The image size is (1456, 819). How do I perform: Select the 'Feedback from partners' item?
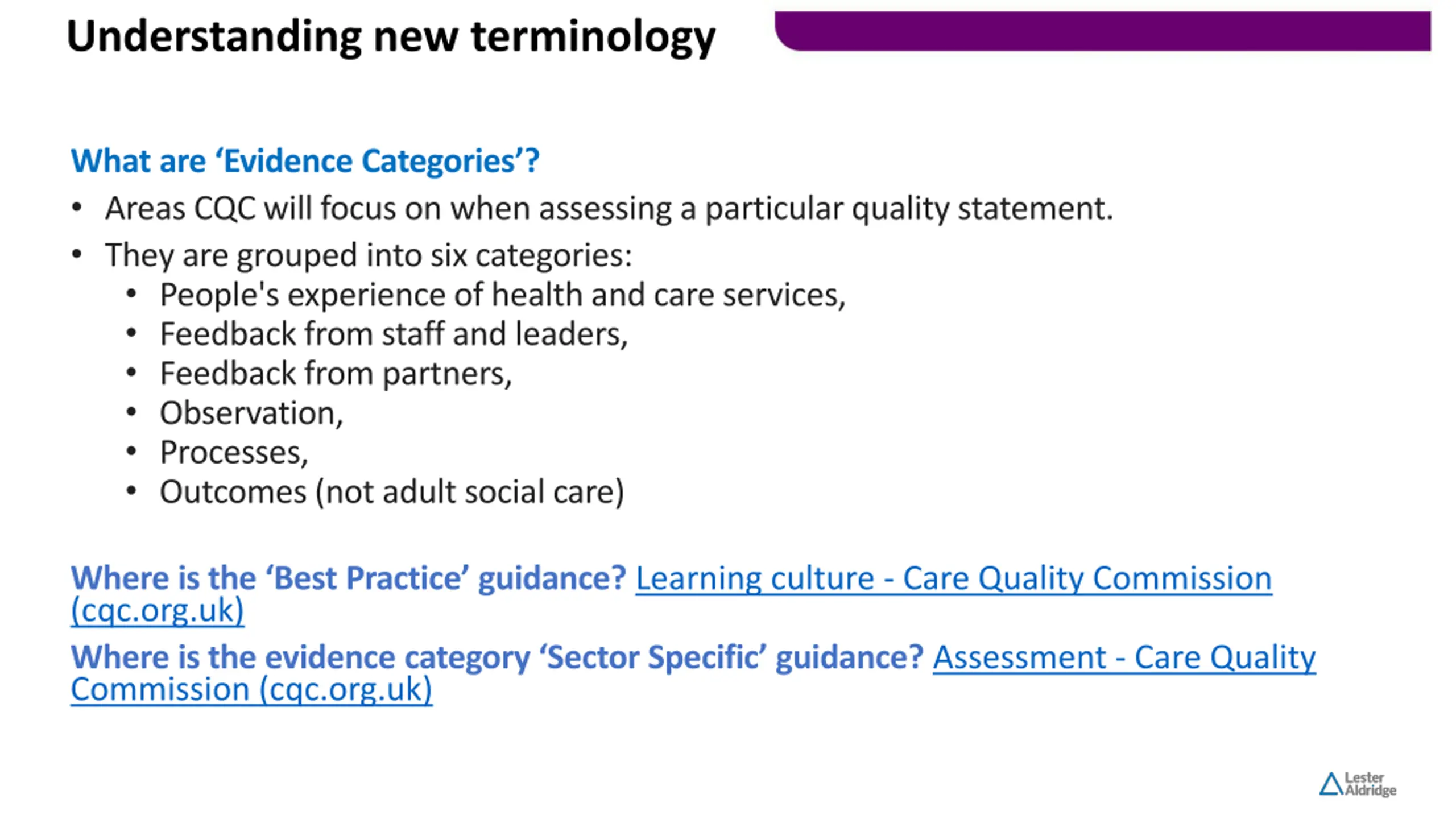click(336, 374)
